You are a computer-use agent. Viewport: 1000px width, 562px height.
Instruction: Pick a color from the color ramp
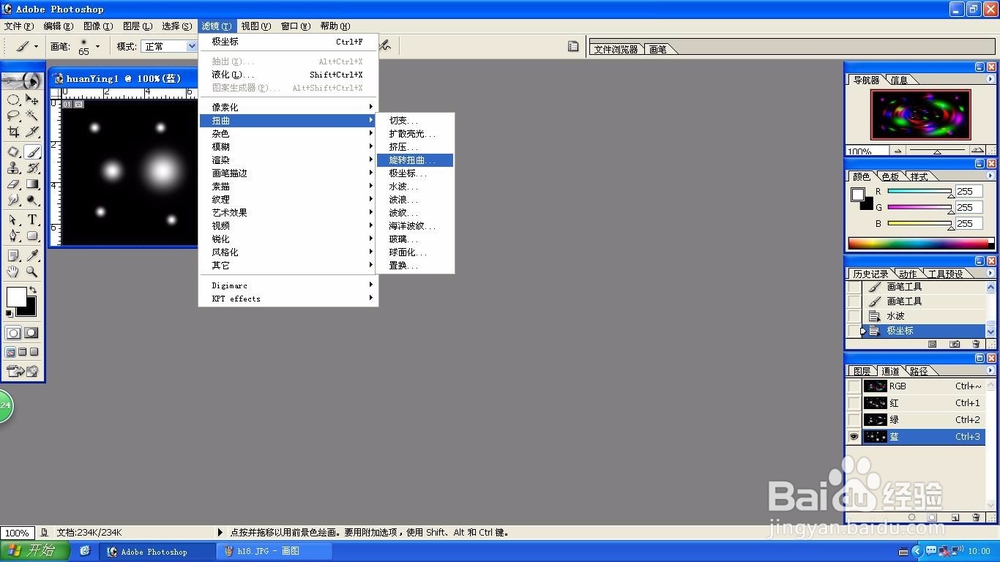point(920,243)
